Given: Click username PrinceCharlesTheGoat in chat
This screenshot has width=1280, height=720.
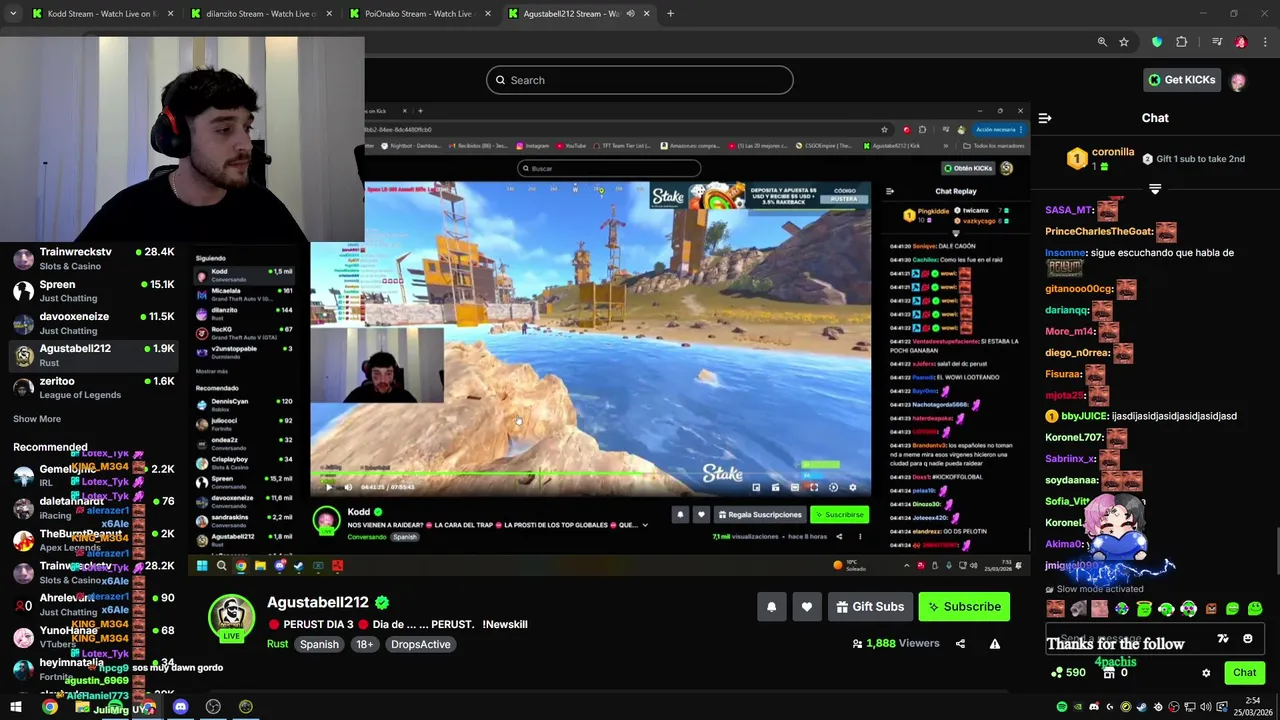Looking at the screenshot, I should 1099,231.
